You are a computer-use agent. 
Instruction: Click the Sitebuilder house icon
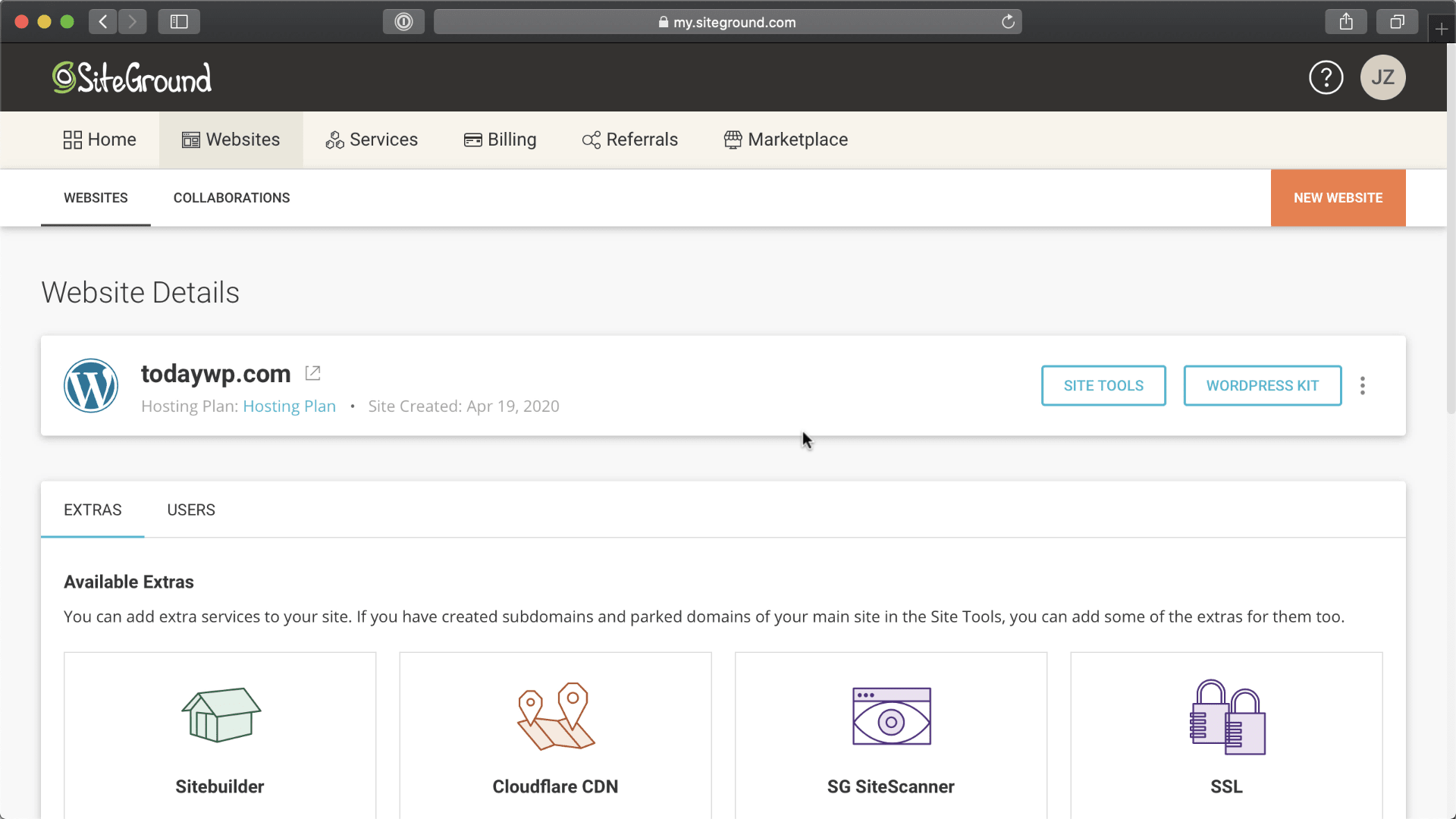point(221,714)
